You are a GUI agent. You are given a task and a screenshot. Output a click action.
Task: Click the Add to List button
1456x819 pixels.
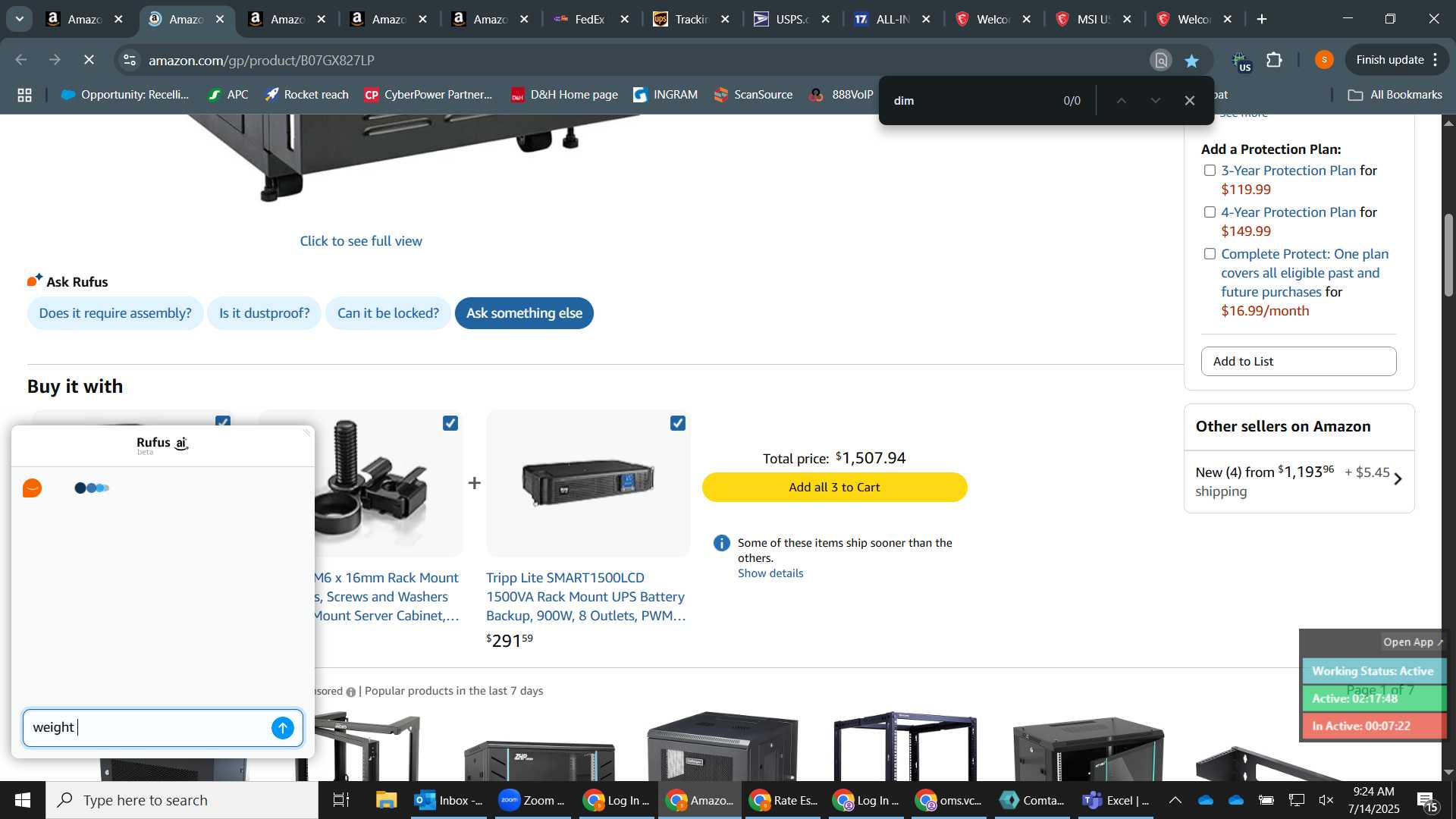coord(1298,362)
